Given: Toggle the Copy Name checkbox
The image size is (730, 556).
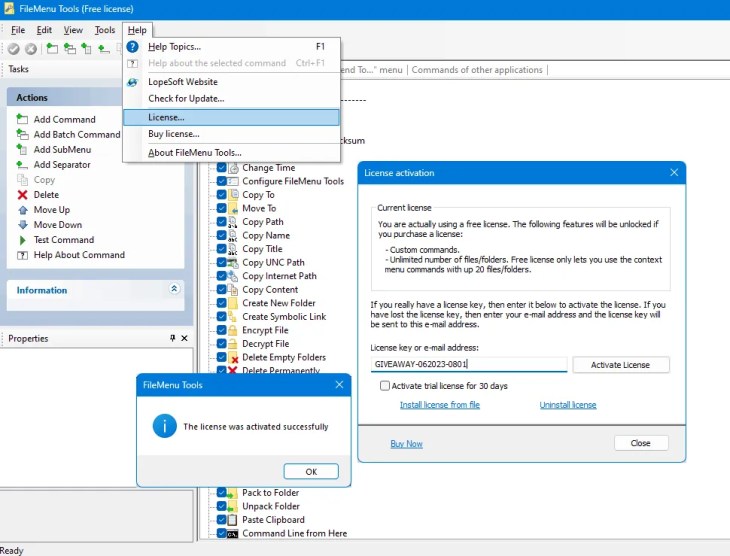Looking at the screenshot, I should (222, 235).
